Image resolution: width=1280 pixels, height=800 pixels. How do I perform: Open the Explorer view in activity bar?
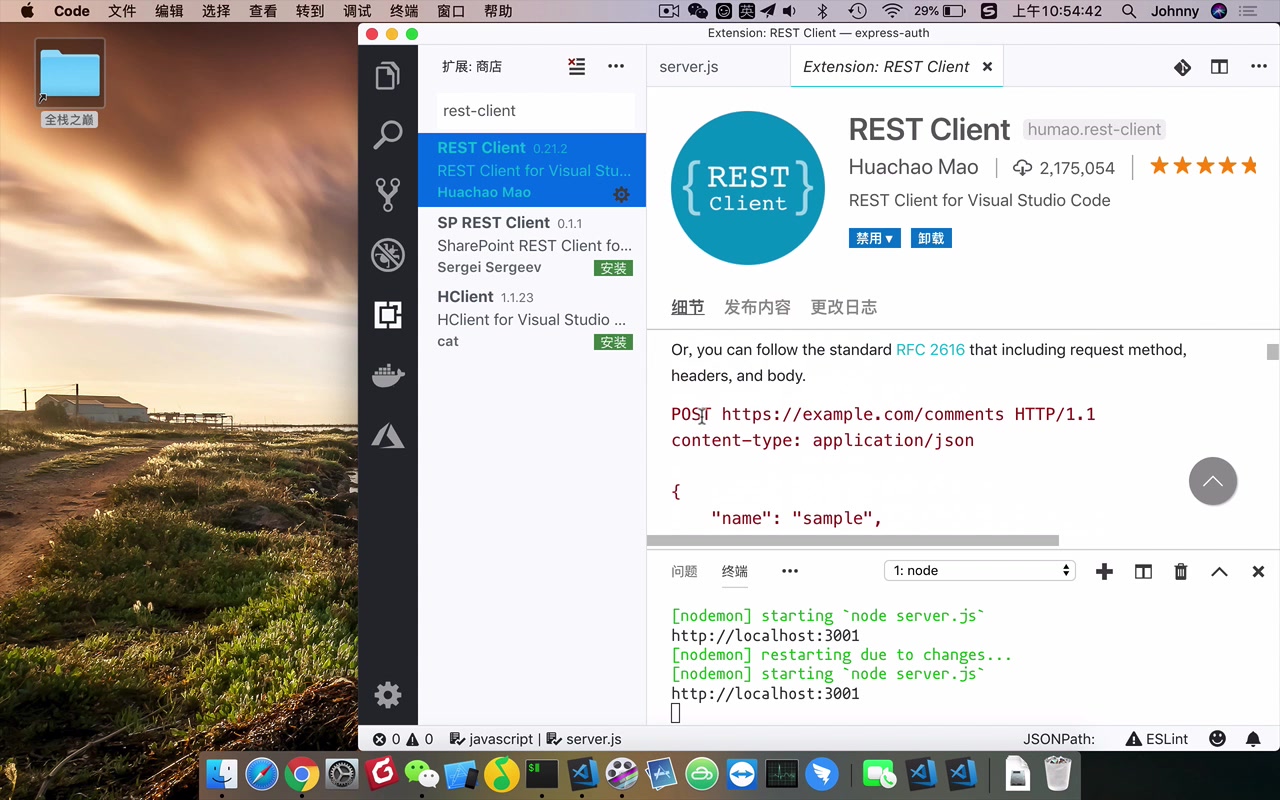(388, 76)
